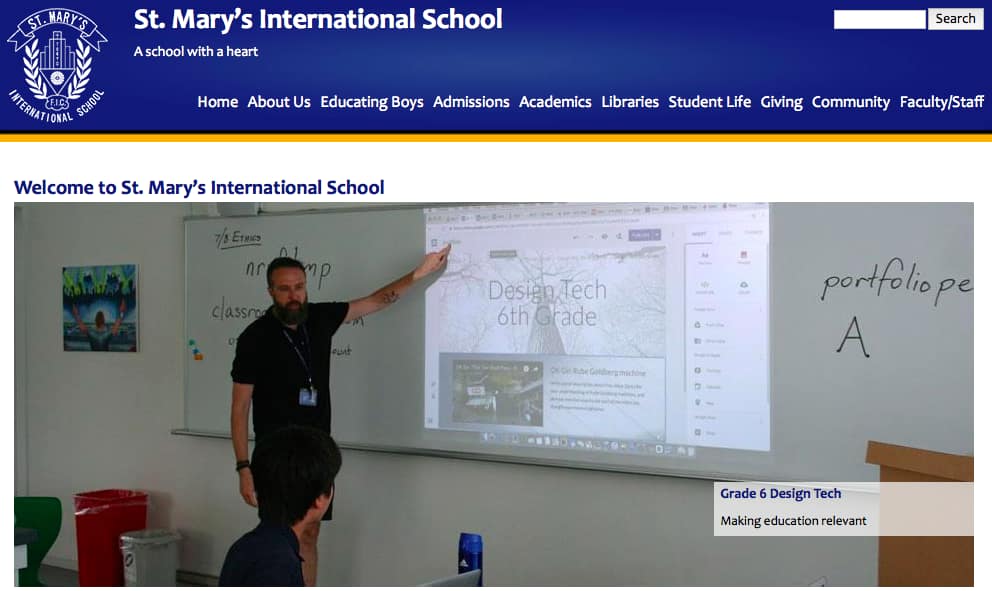Click the St. Mary's school crest logo
The width and height of the screenshot is (992, 591).
pyautogui.click(x=57, y=65)
